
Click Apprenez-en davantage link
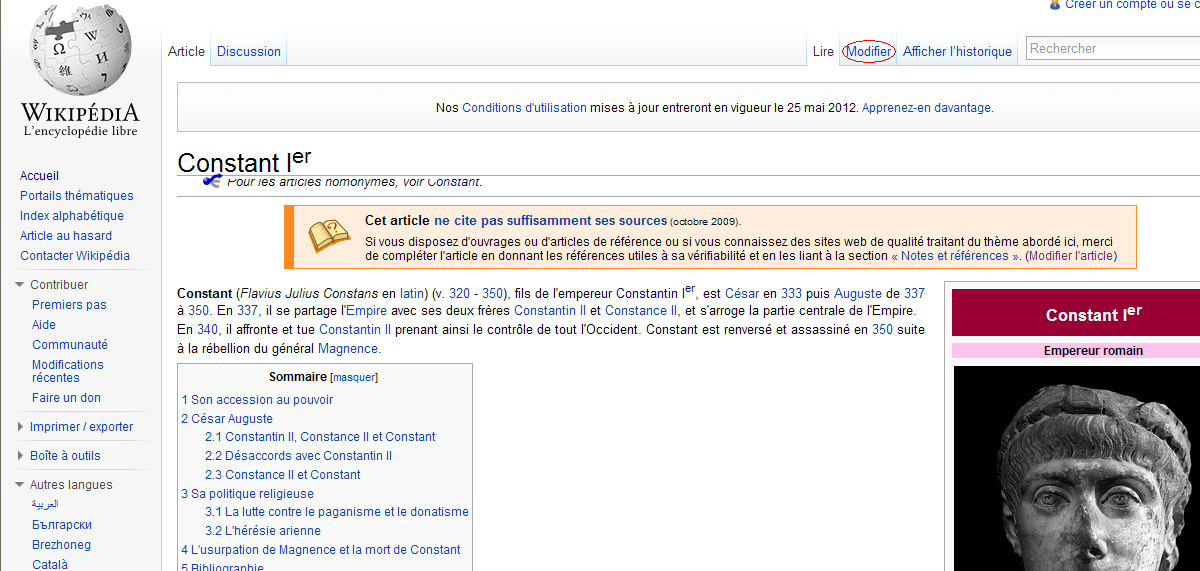point(926,108)
